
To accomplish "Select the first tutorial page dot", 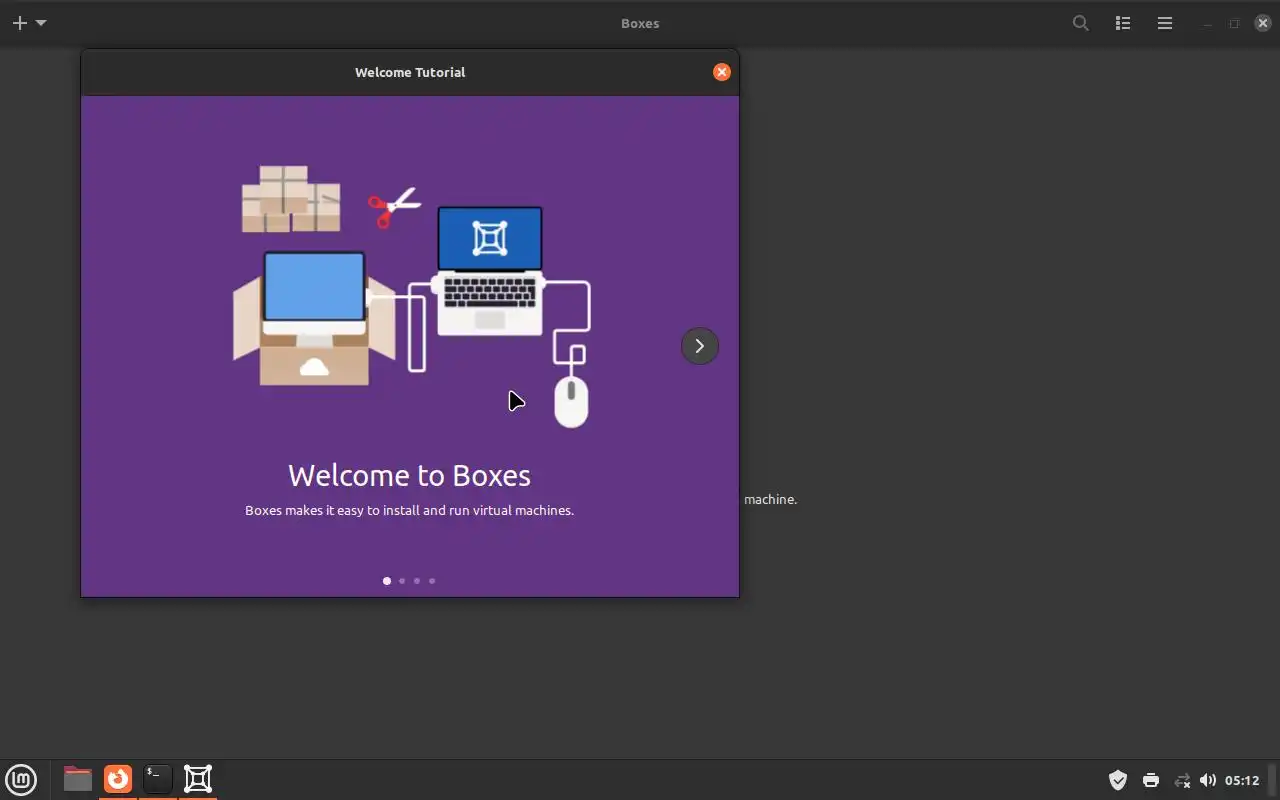I will click(387, 581).
